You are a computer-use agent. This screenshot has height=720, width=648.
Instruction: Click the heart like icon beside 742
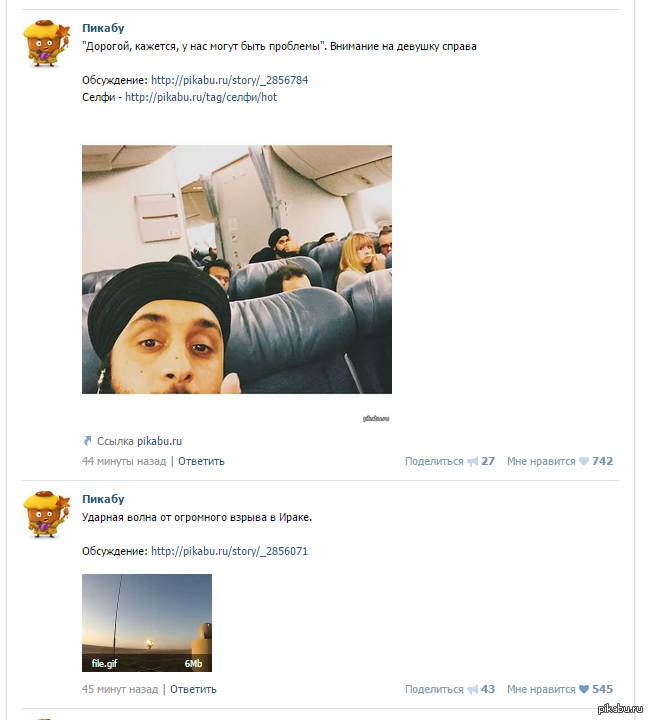click(x=584, y=462)
